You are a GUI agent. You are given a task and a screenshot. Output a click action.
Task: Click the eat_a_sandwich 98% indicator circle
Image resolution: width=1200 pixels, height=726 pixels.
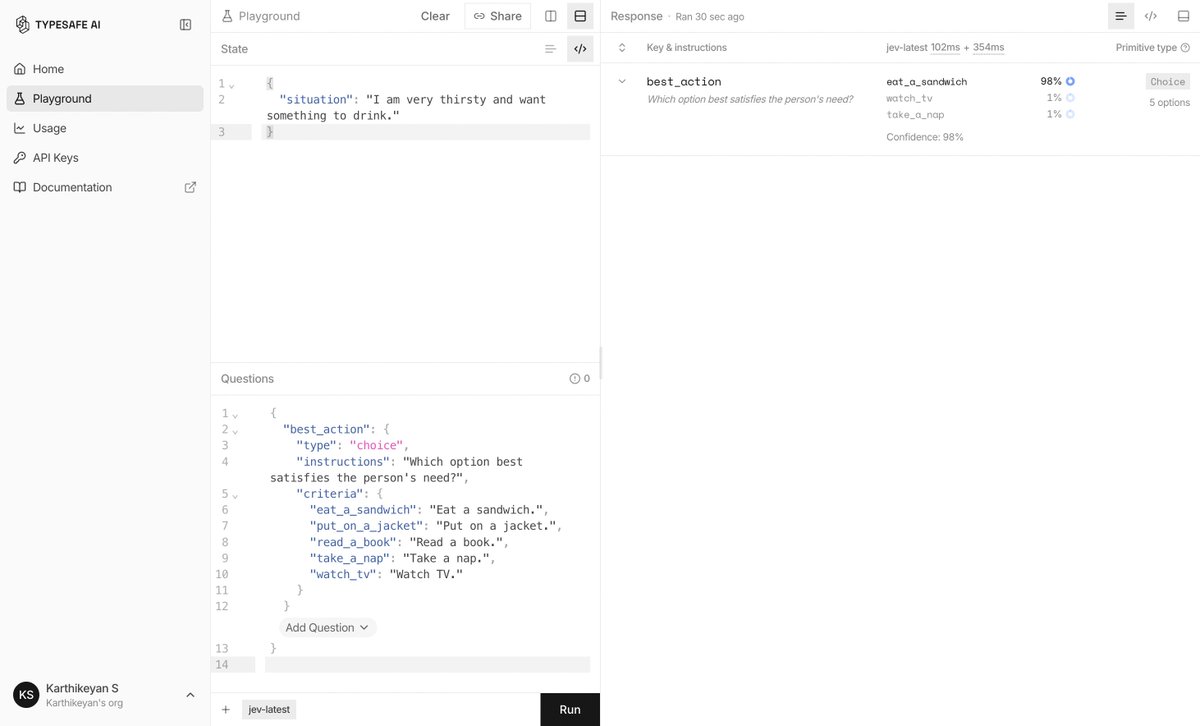[1070, 81]
